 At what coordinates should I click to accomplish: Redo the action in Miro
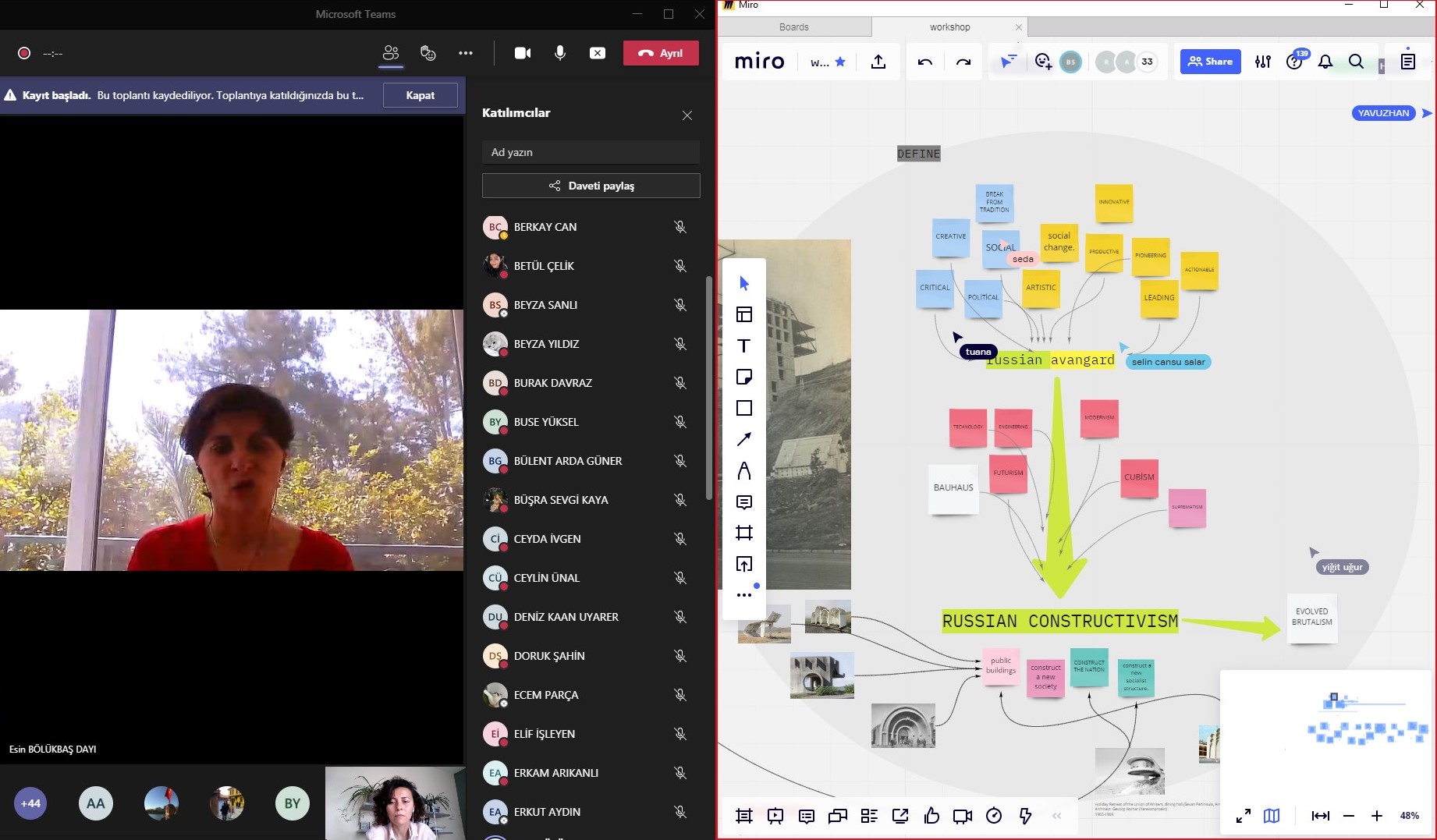[x=963, y=62]
